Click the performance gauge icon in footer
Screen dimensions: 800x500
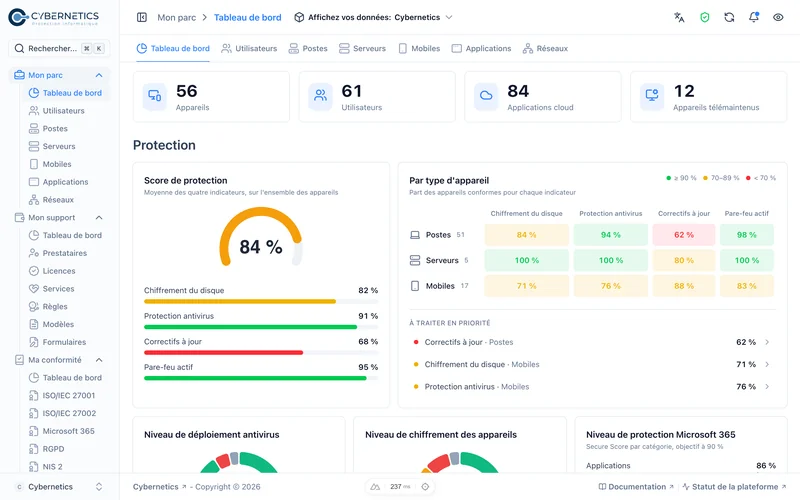point(375,487)
